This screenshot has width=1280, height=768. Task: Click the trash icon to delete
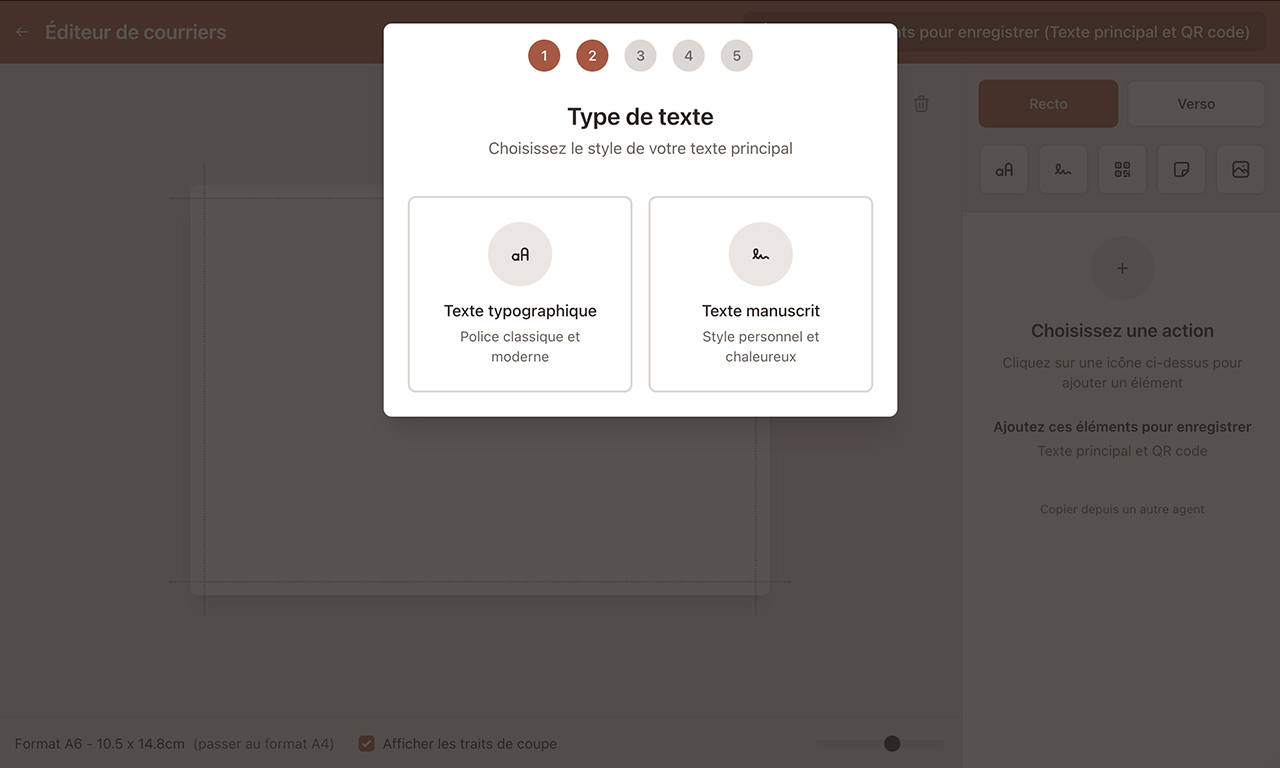coord(920,103)
